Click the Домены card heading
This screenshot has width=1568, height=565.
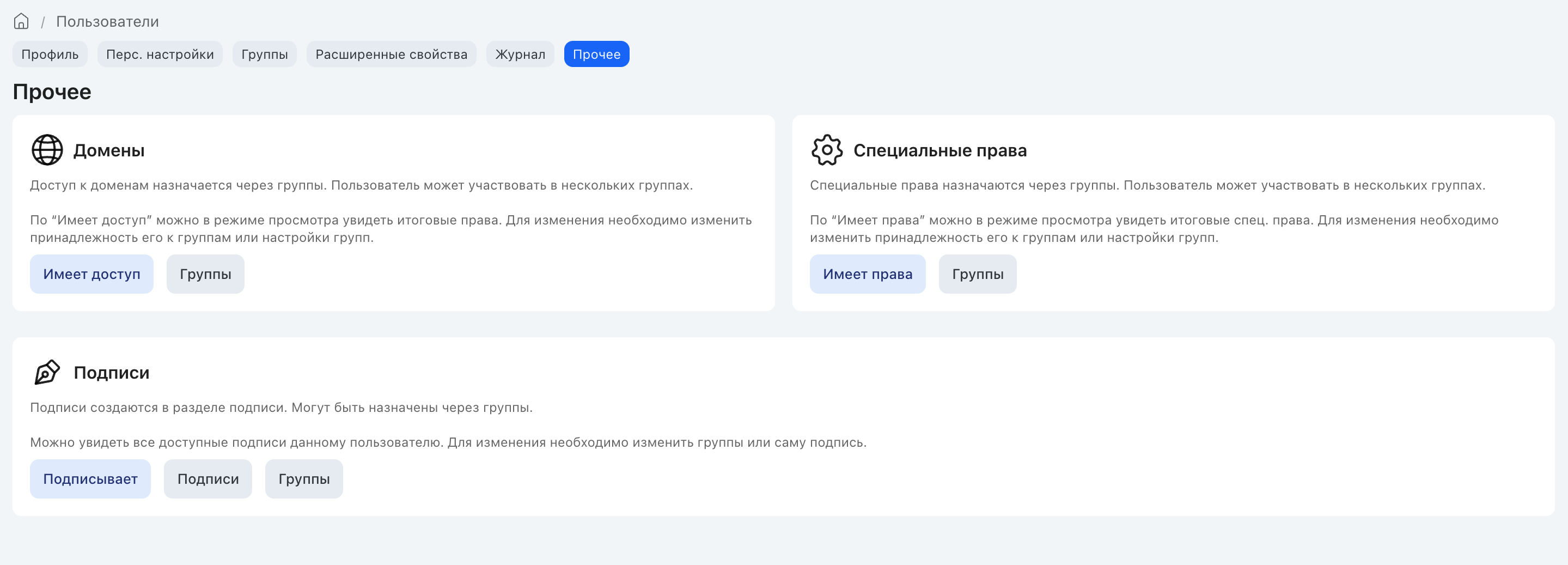[109, 150]
